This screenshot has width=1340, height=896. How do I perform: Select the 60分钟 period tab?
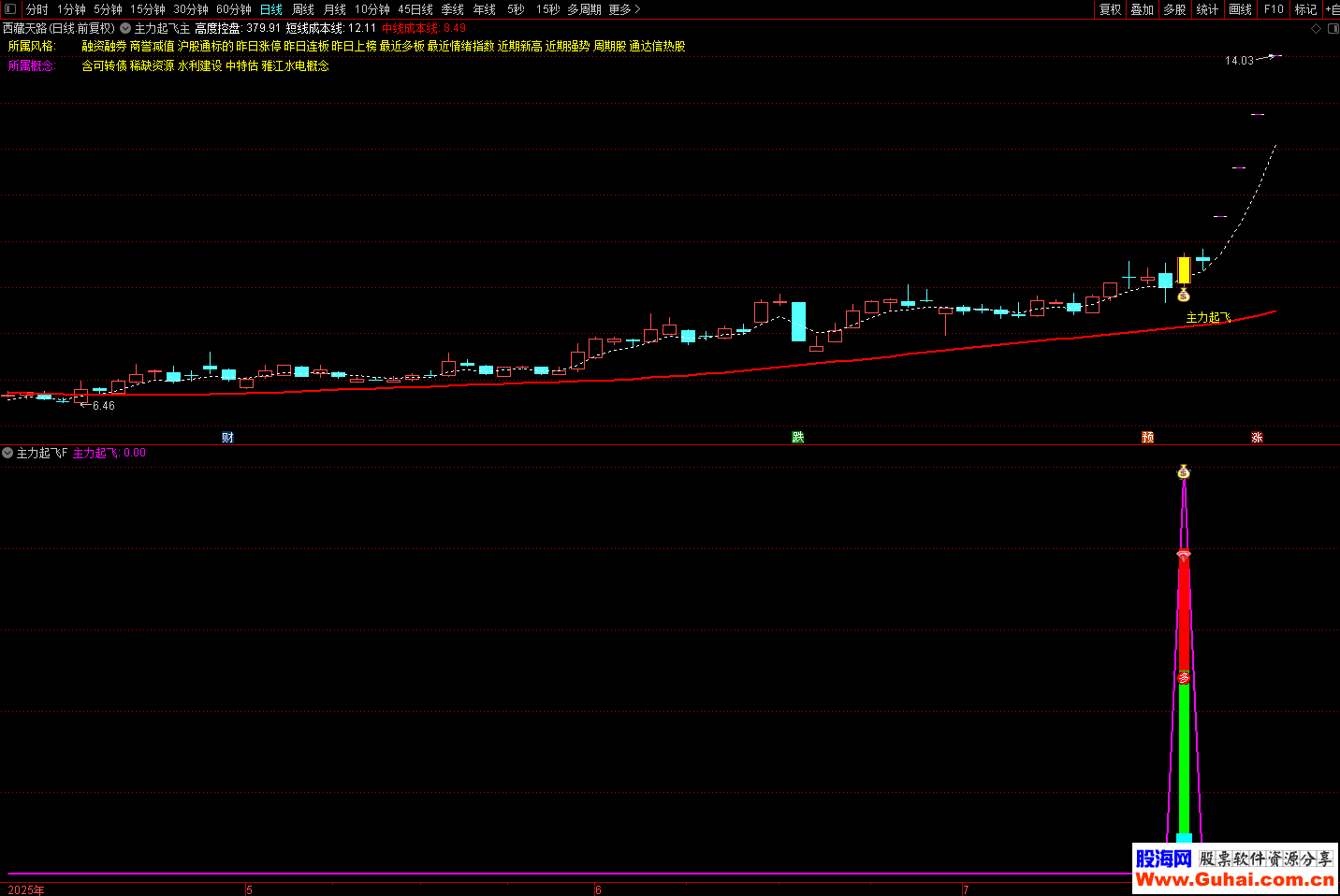point(234,9)
